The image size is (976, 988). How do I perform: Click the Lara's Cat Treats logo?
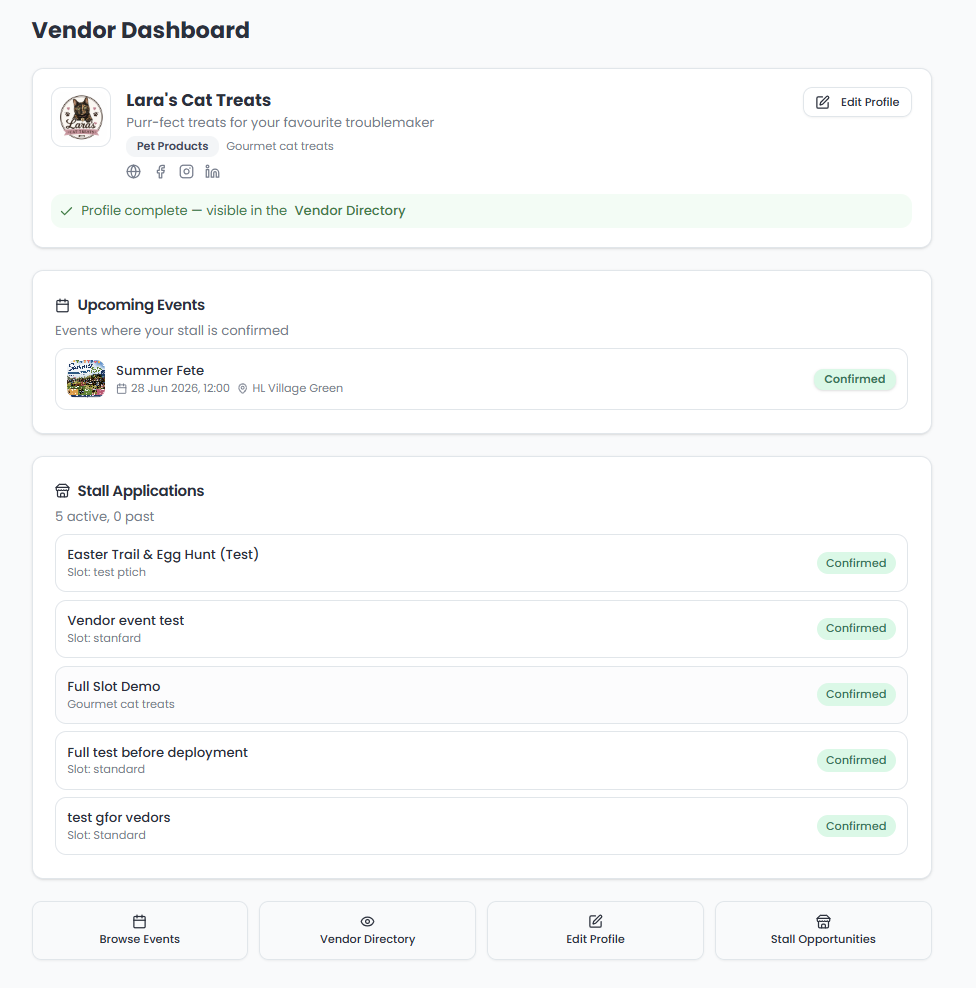(81, 117)
